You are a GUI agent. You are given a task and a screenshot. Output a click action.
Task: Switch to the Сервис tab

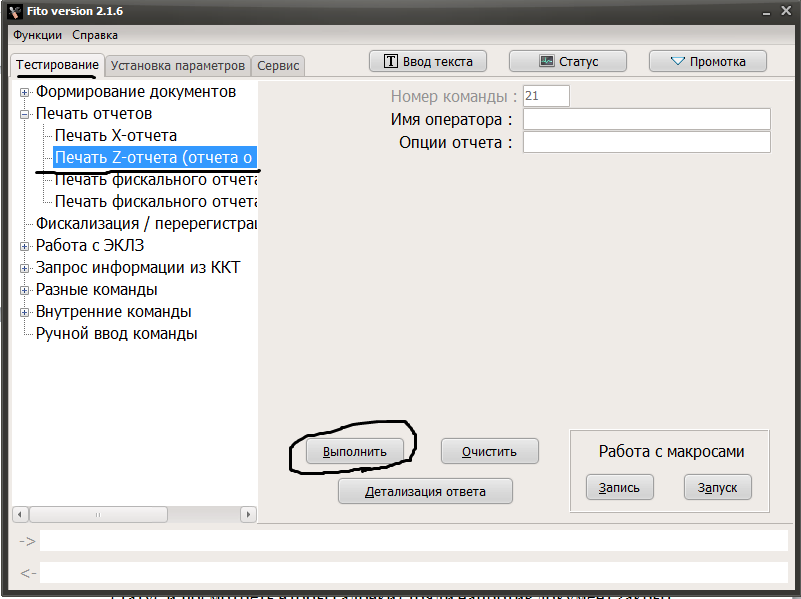[x=278, y=66]
